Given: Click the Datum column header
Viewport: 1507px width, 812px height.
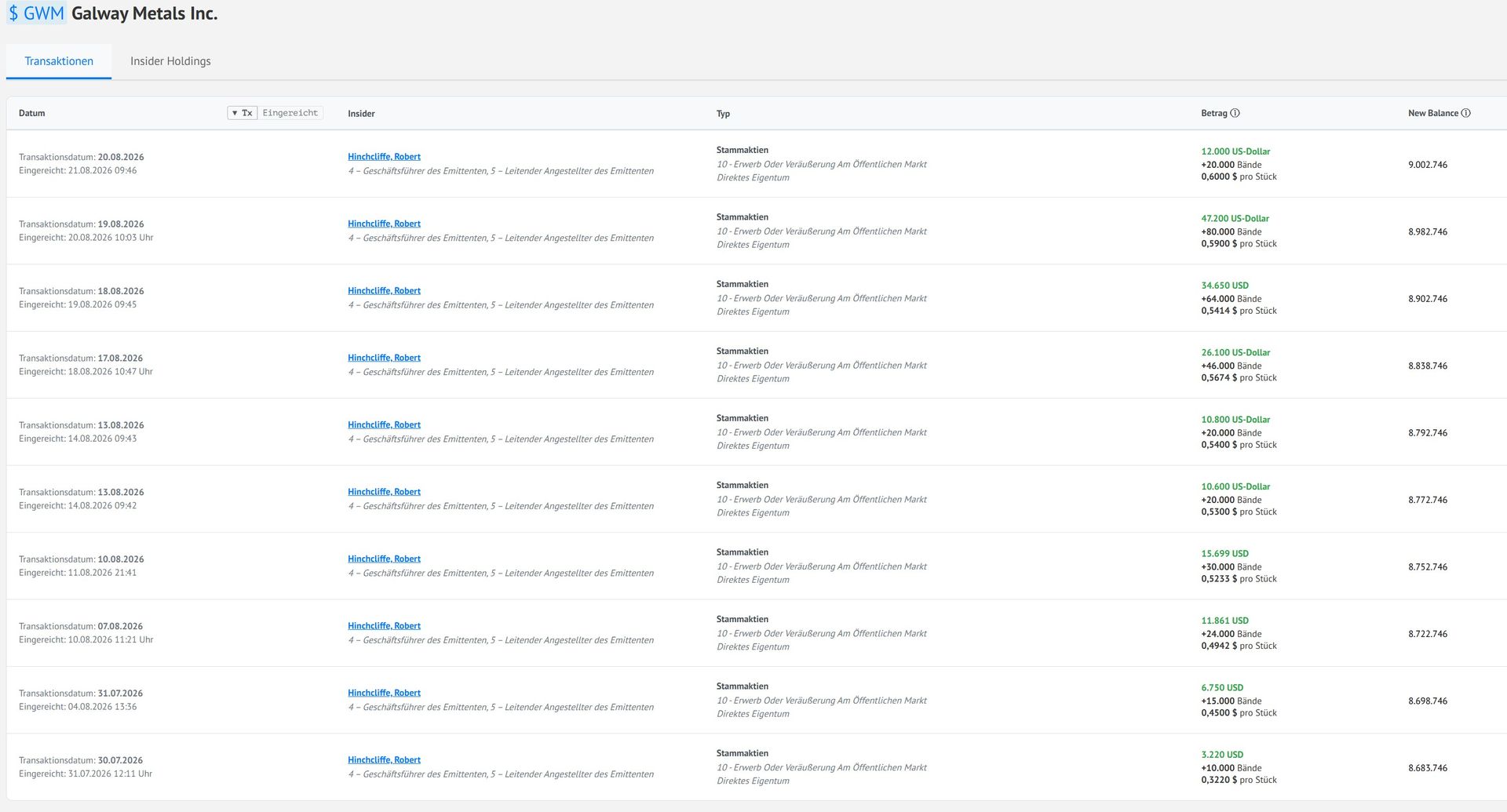Looking at the screenshot, I should pyautogui.click(x=32, y=113).
